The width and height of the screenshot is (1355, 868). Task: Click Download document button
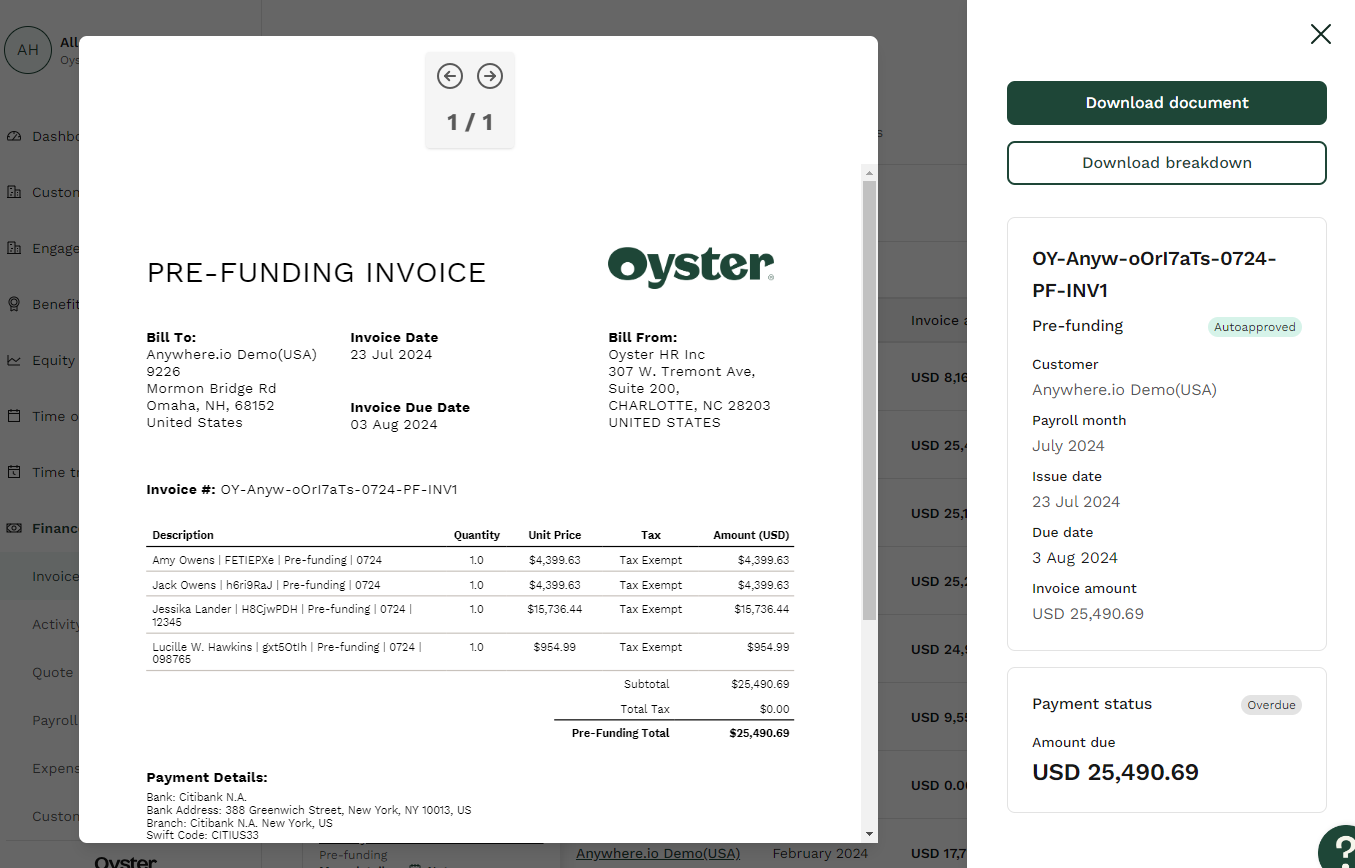[x=1166, y=103]
